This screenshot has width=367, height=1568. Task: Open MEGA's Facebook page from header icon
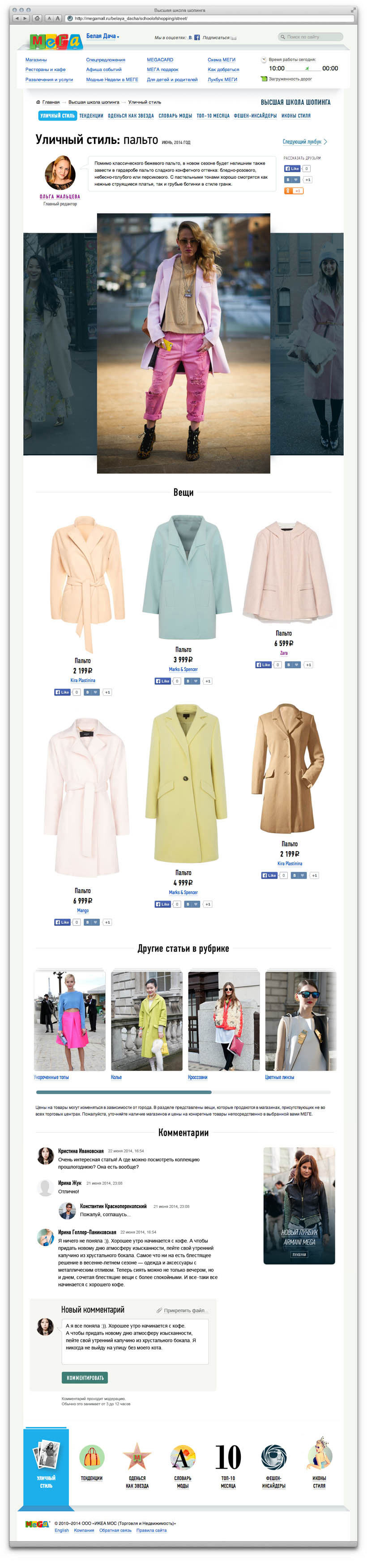coord(197,38)
